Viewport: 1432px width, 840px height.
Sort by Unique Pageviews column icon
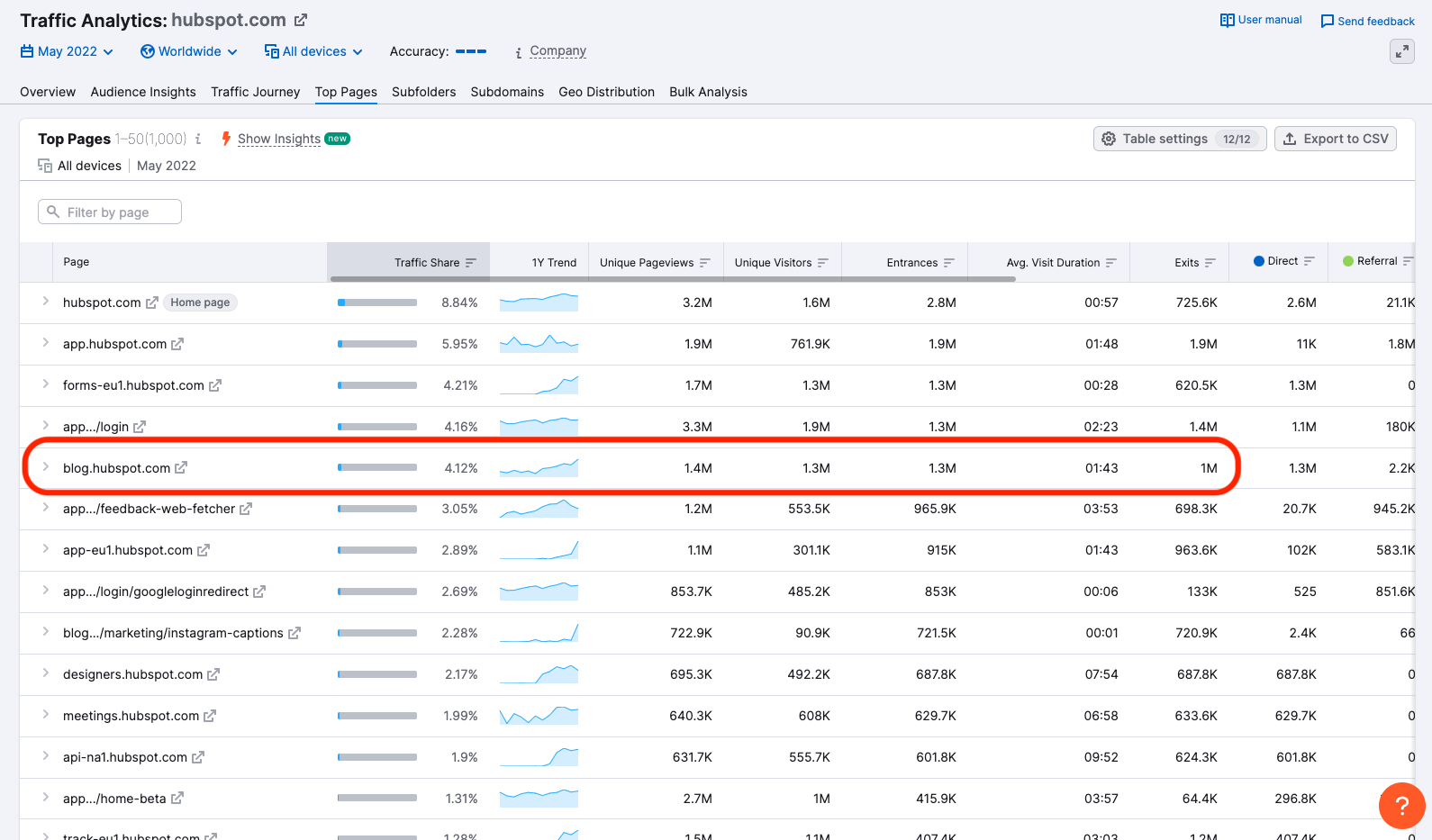704,263
